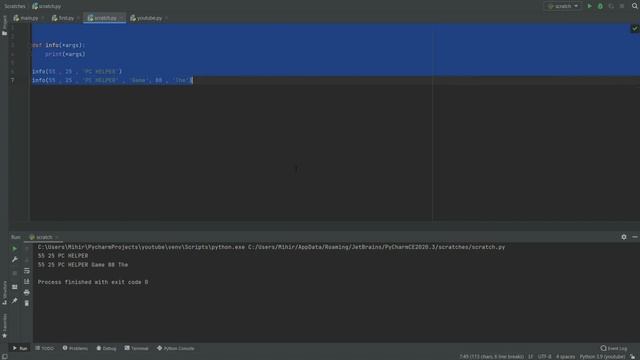Open the Project tool window sidebar

coord(4,25)
